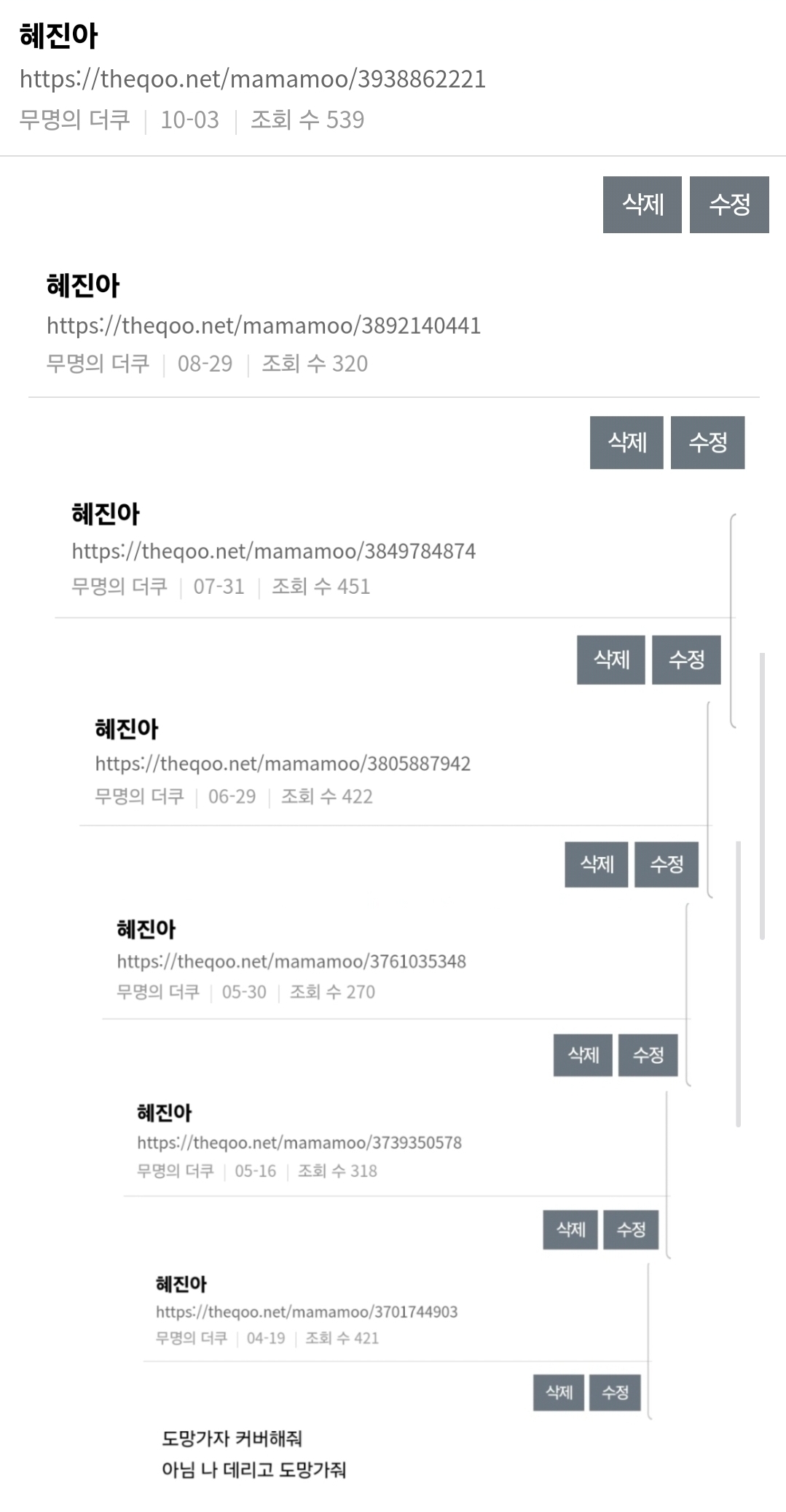Click 수정 button under the 07-31 post
Image resolution: width=786 pixels, height=1512 pixels.
686,659
